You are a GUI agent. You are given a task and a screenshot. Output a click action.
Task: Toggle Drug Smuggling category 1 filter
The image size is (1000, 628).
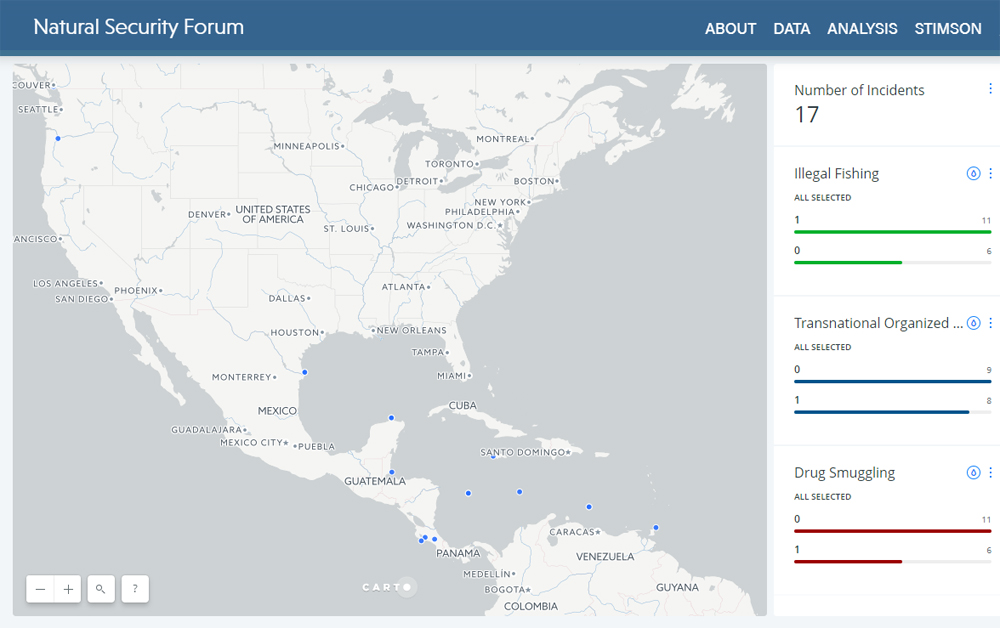coord(892,556)
